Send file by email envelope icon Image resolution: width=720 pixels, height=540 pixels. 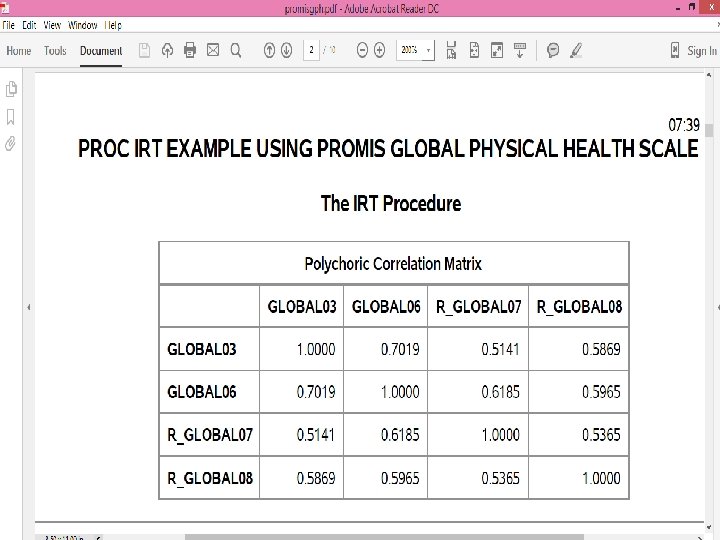213,50
